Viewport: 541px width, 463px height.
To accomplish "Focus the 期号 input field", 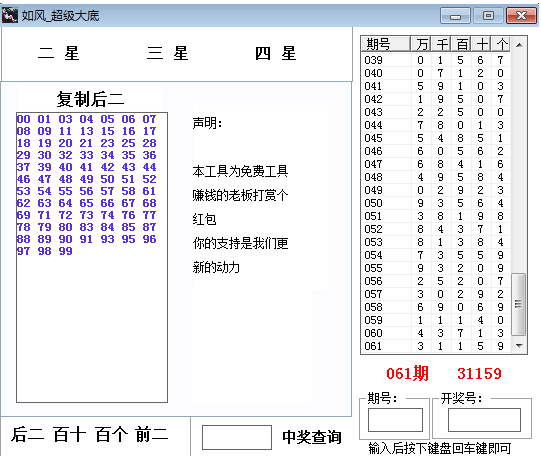I will [395, 420].
